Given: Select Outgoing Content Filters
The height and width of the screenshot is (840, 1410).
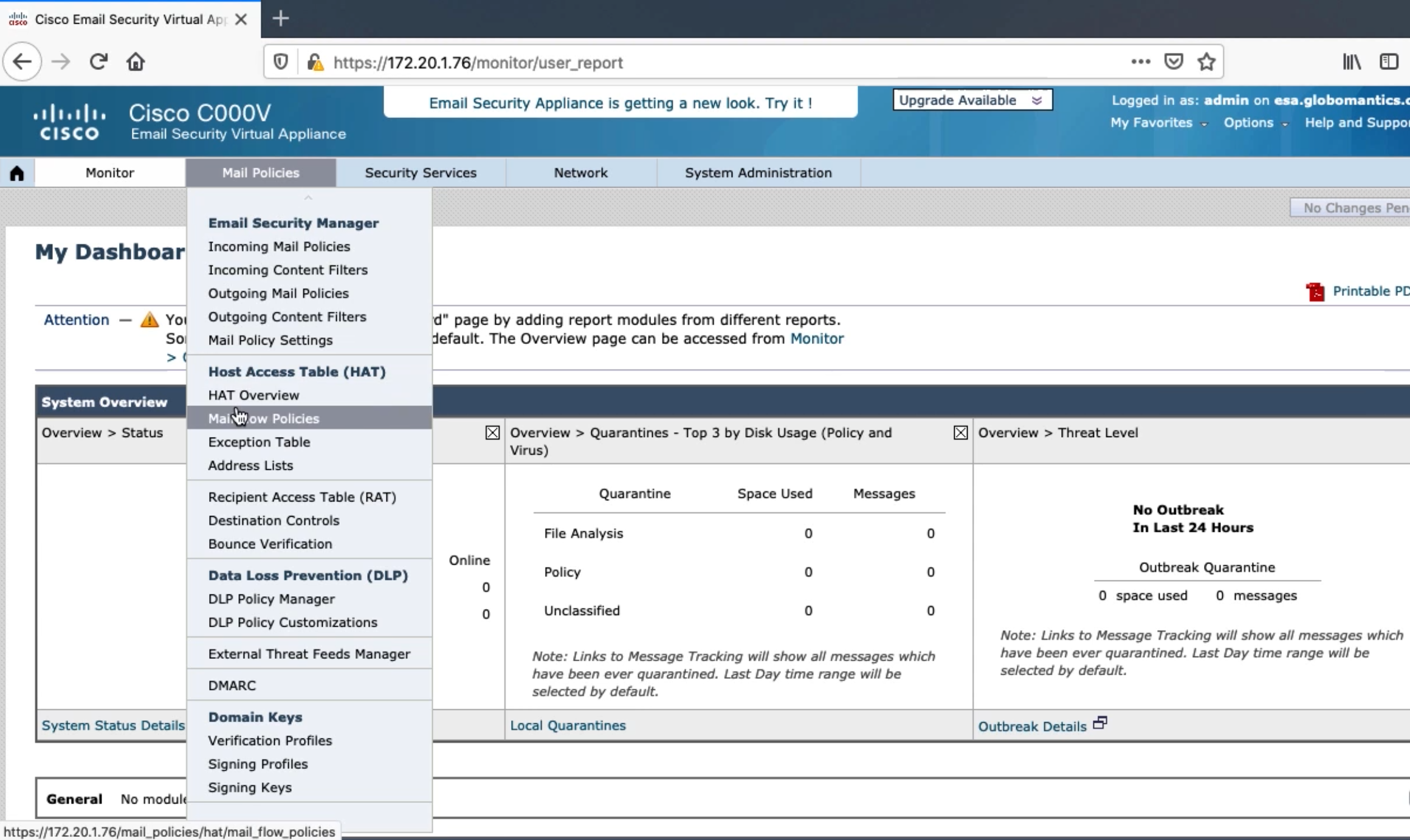Looking at the screenshot, I should (287, 317).
